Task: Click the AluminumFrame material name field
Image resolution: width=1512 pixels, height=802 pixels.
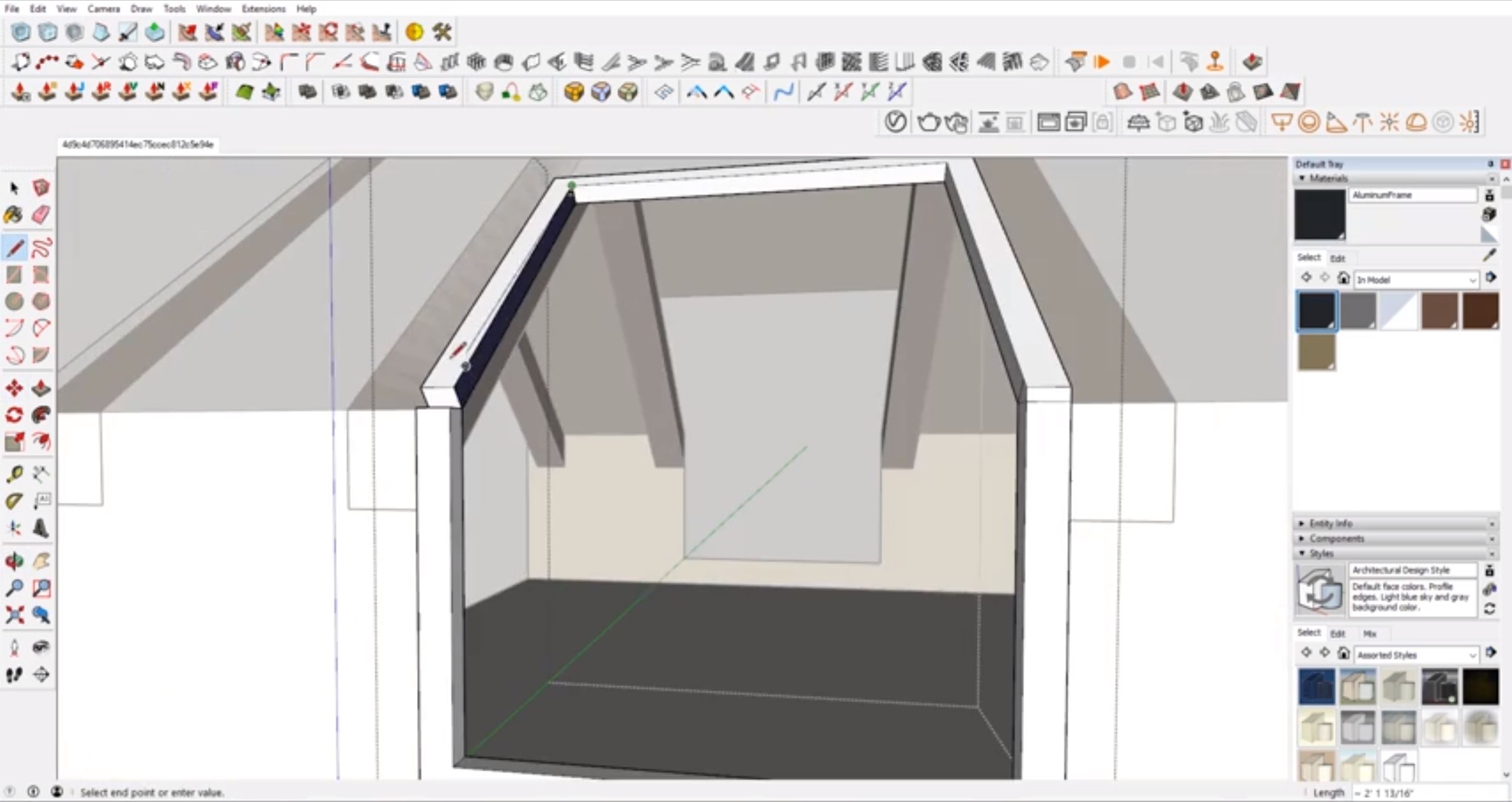Action: coord(1412,195)
